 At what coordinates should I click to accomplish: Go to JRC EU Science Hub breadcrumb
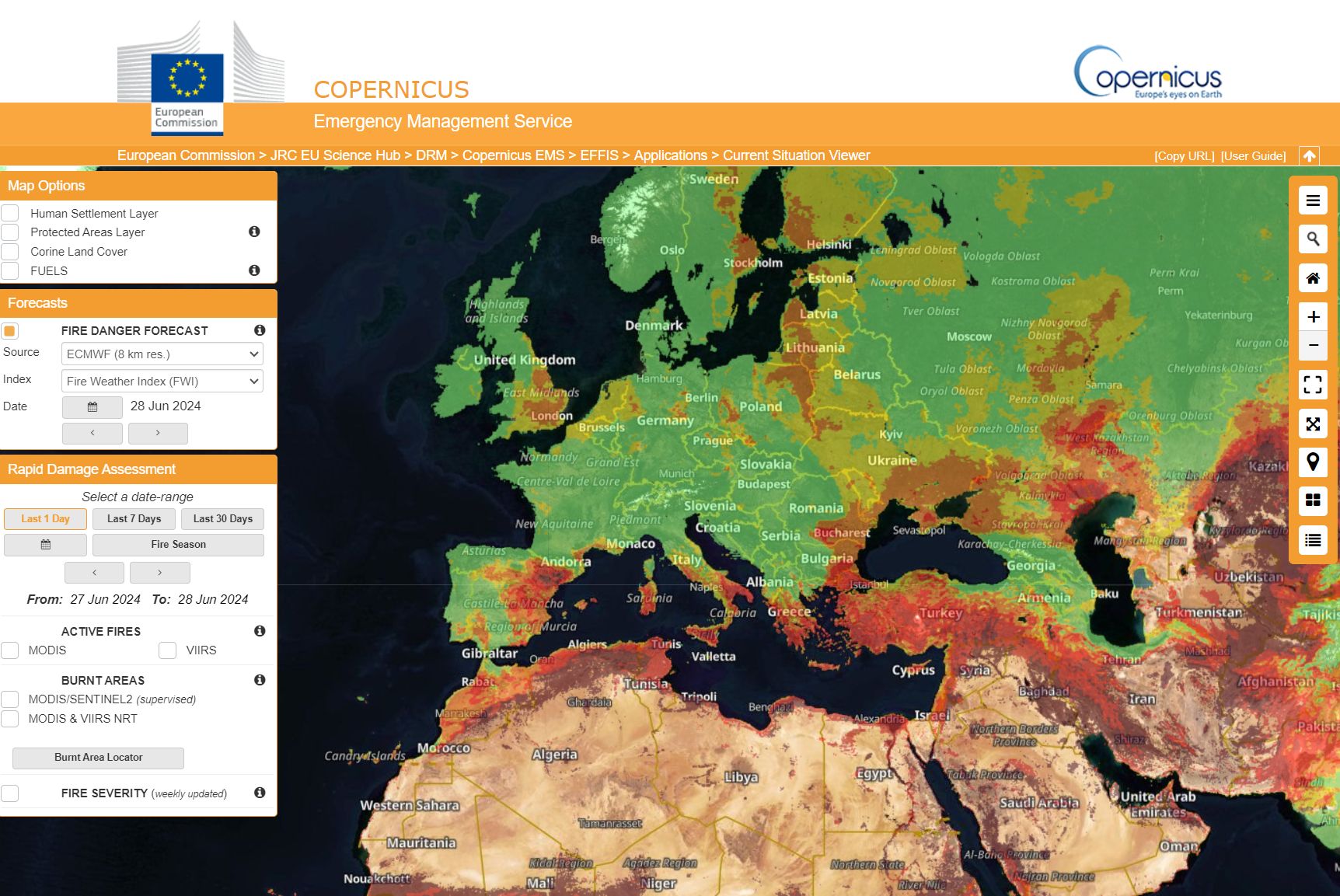click(x=335, y=155)
